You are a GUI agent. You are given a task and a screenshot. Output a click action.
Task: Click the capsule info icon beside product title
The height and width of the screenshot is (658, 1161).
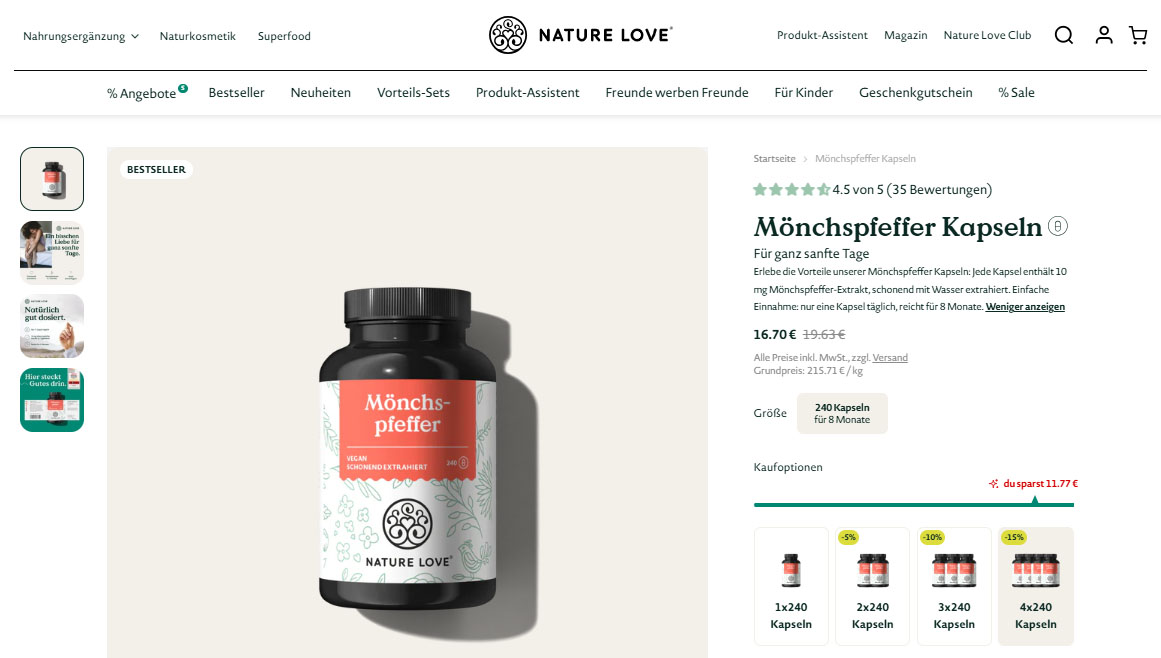click(1057, 226)
